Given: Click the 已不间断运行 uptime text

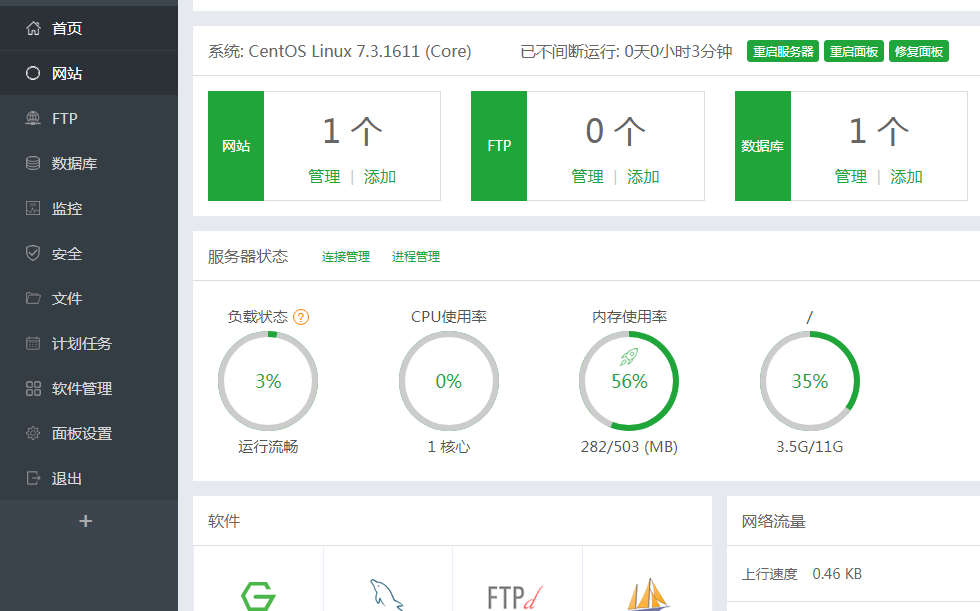Looking at the screenshot, I should [626, 51].
